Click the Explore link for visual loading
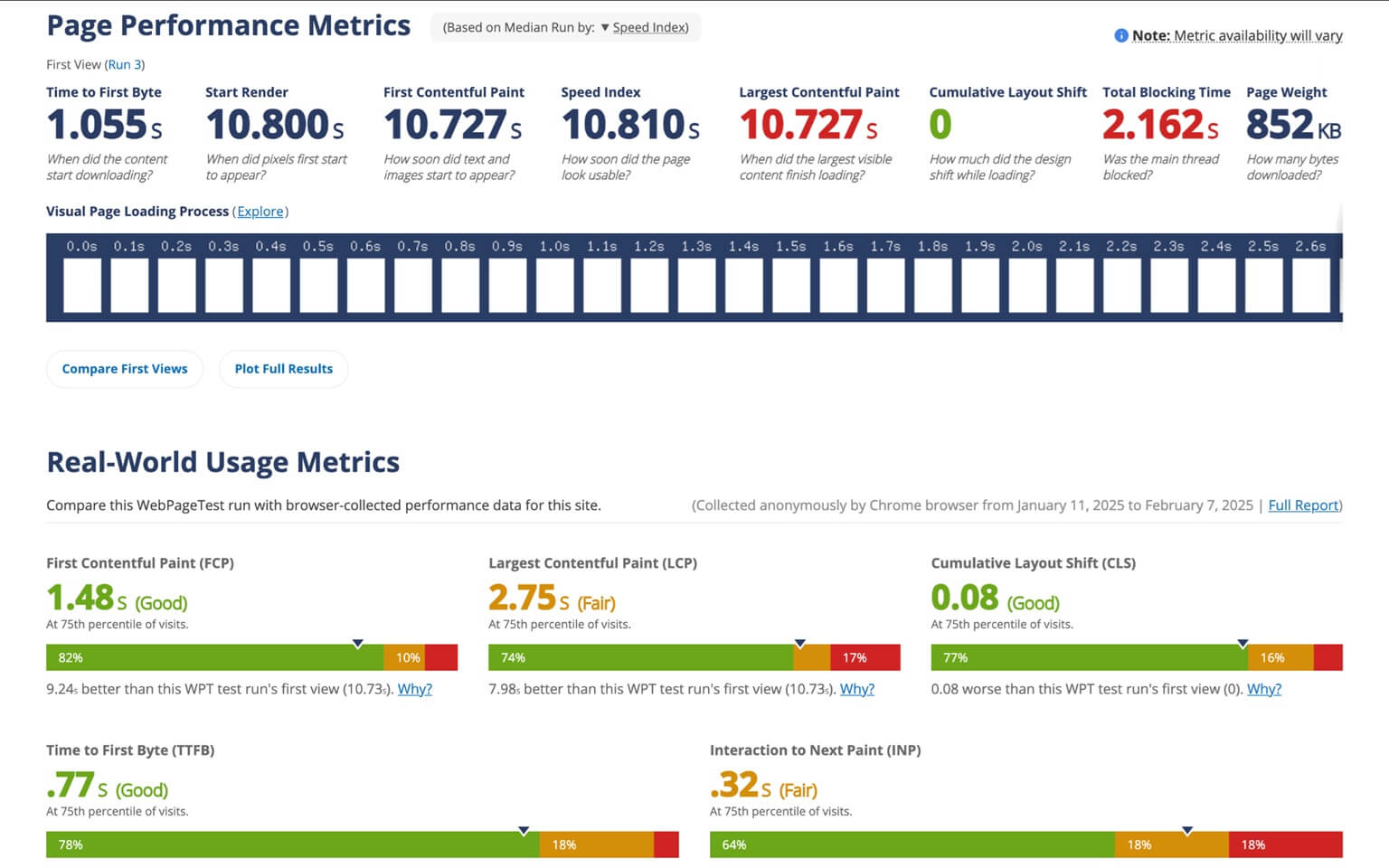Screen dimensions: 1389x868 coord(260,212)
